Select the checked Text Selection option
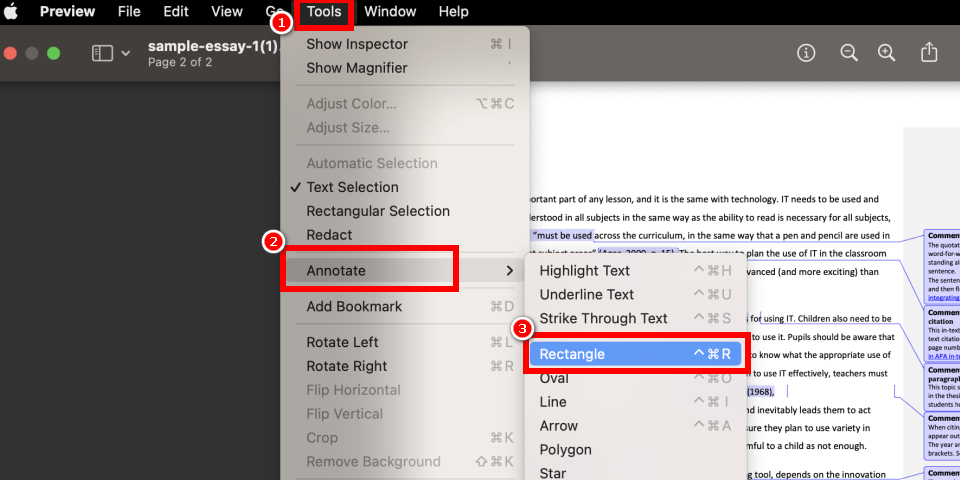Image resolution: width=960 pixels, height=480 pixels. click(x=352, y=187)
